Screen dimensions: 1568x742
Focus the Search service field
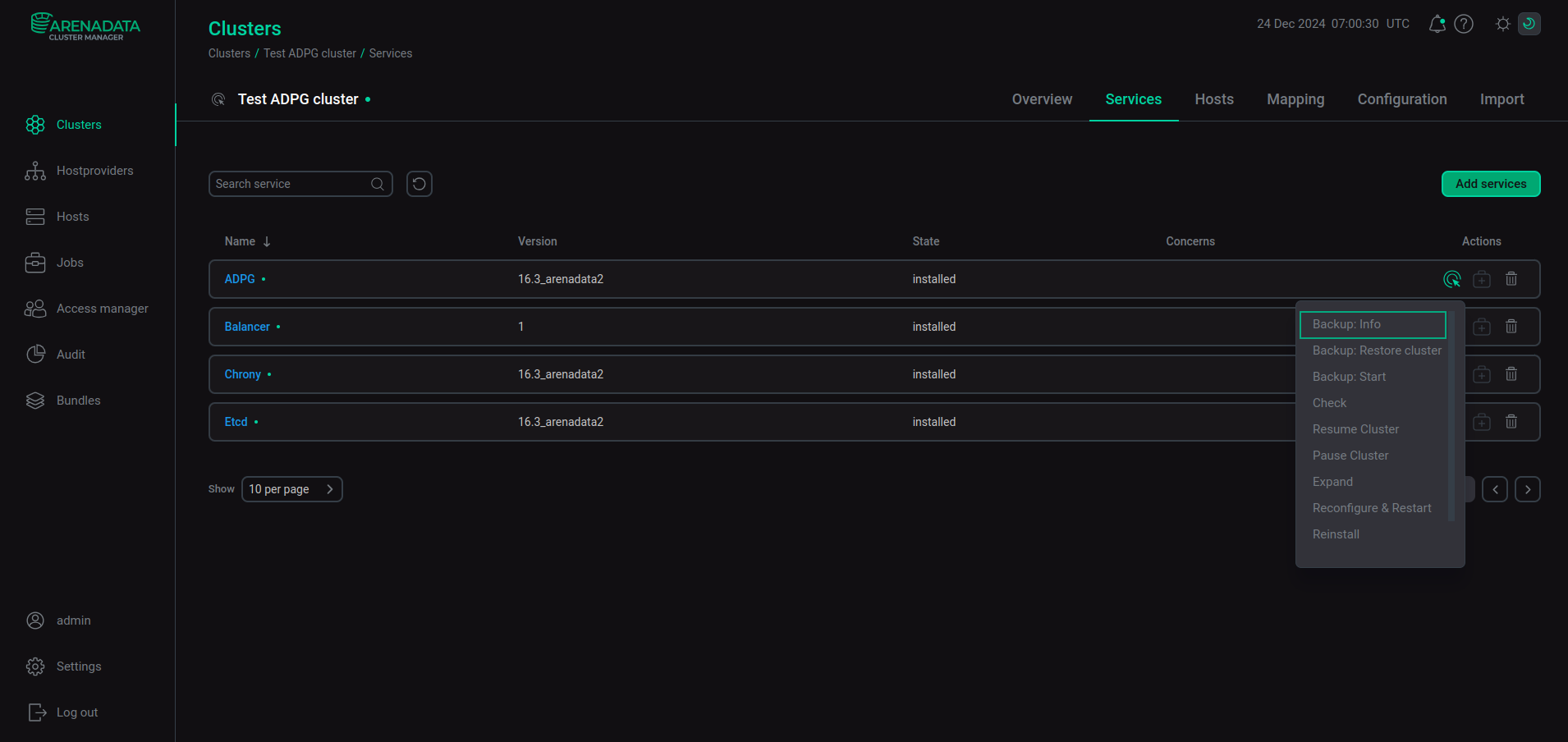300,184
